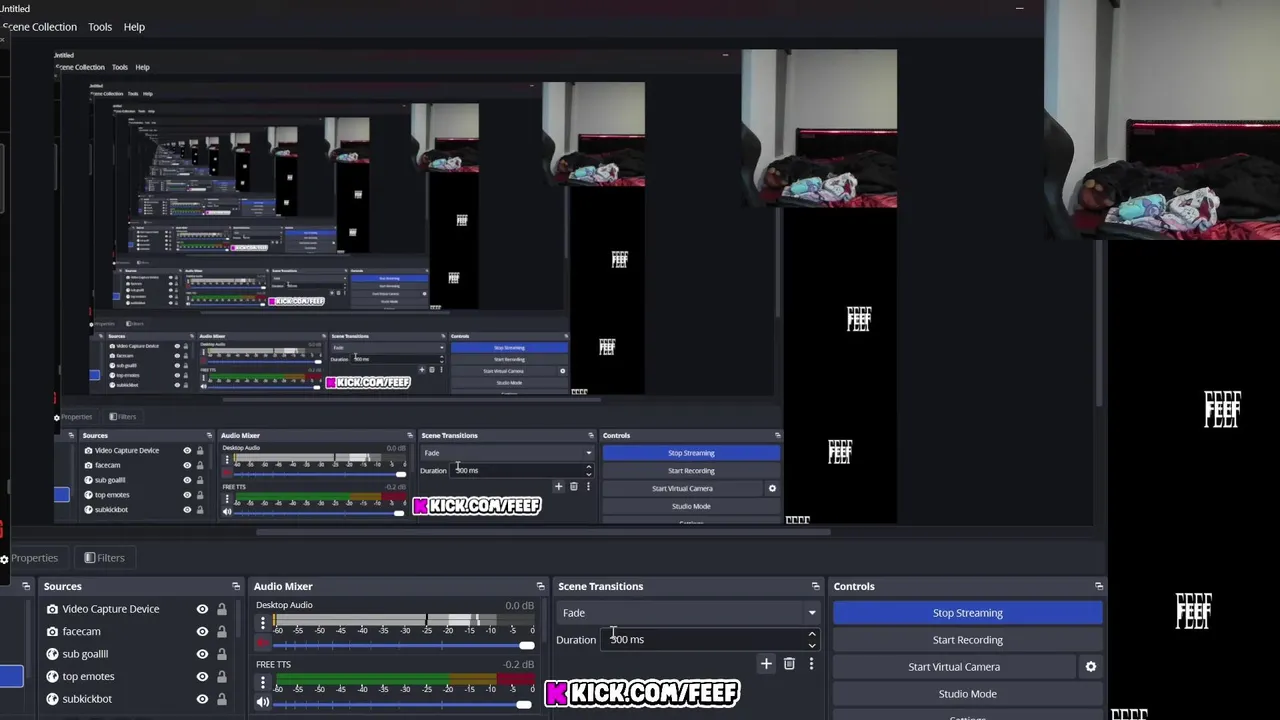The image size is (1280, 720).
Task: Click the subkickbot browser globe icon
Action: [x=52, y=699]
